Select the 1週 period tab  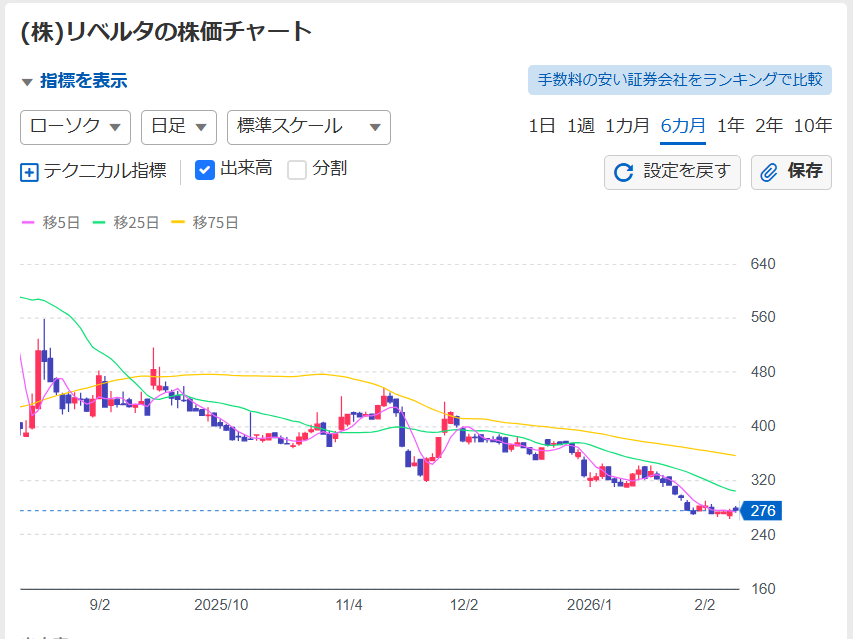click(x=579, y=126)
